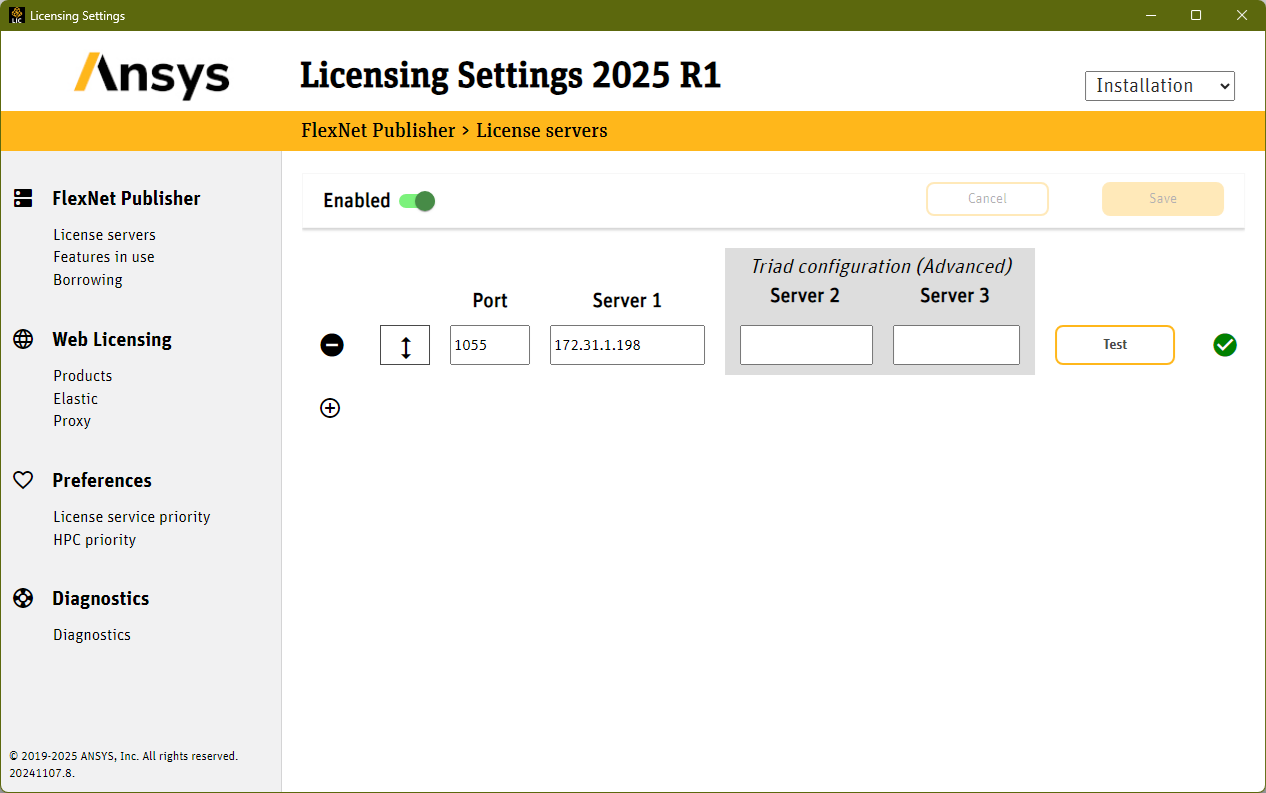Click the FlexNet Publisher server icon
Viewport: 1266px width, 793px height.
23,198
